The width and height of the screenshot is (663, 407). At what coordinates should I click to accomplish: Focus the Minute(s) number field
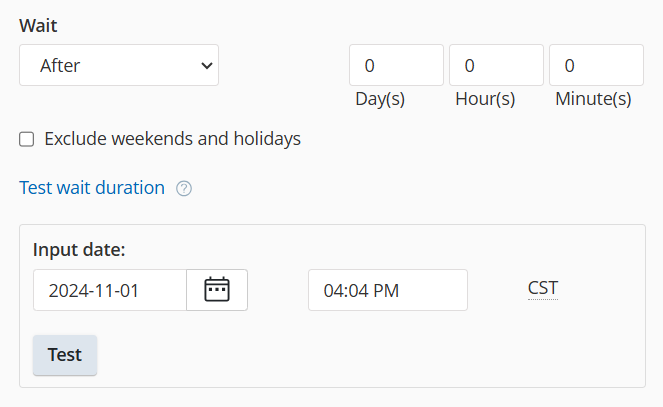tap(596, 66)
